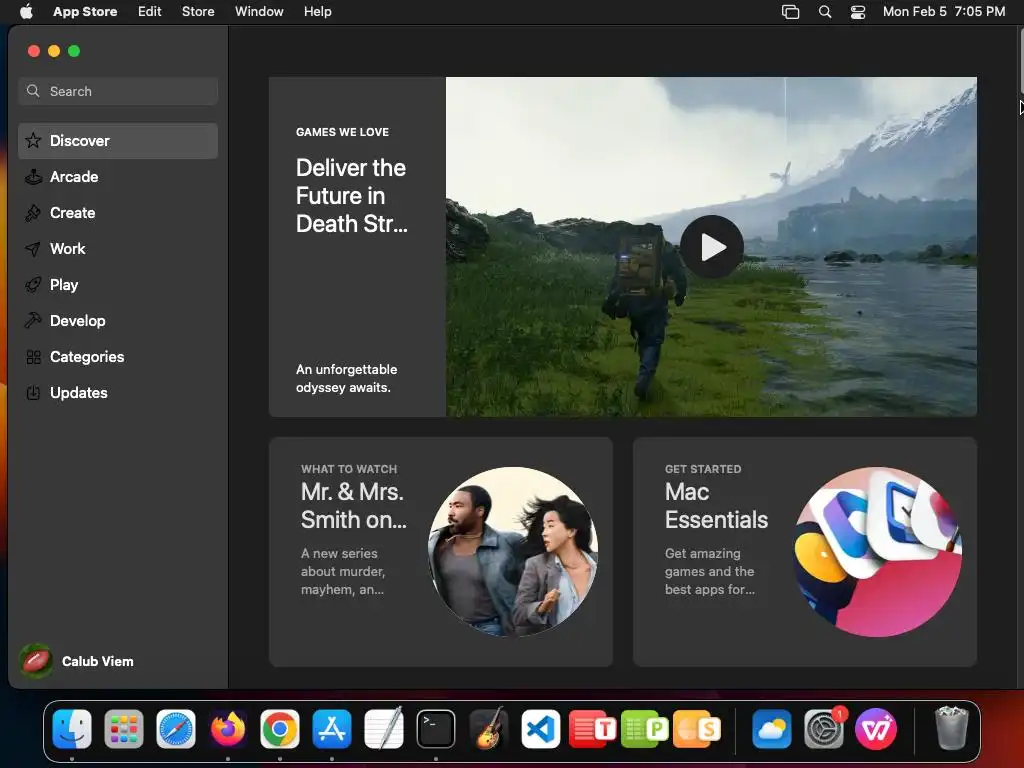Click "An unforgettable odyssey awaits." text
The image size is (1024, 768).
[x=346, y=378]
